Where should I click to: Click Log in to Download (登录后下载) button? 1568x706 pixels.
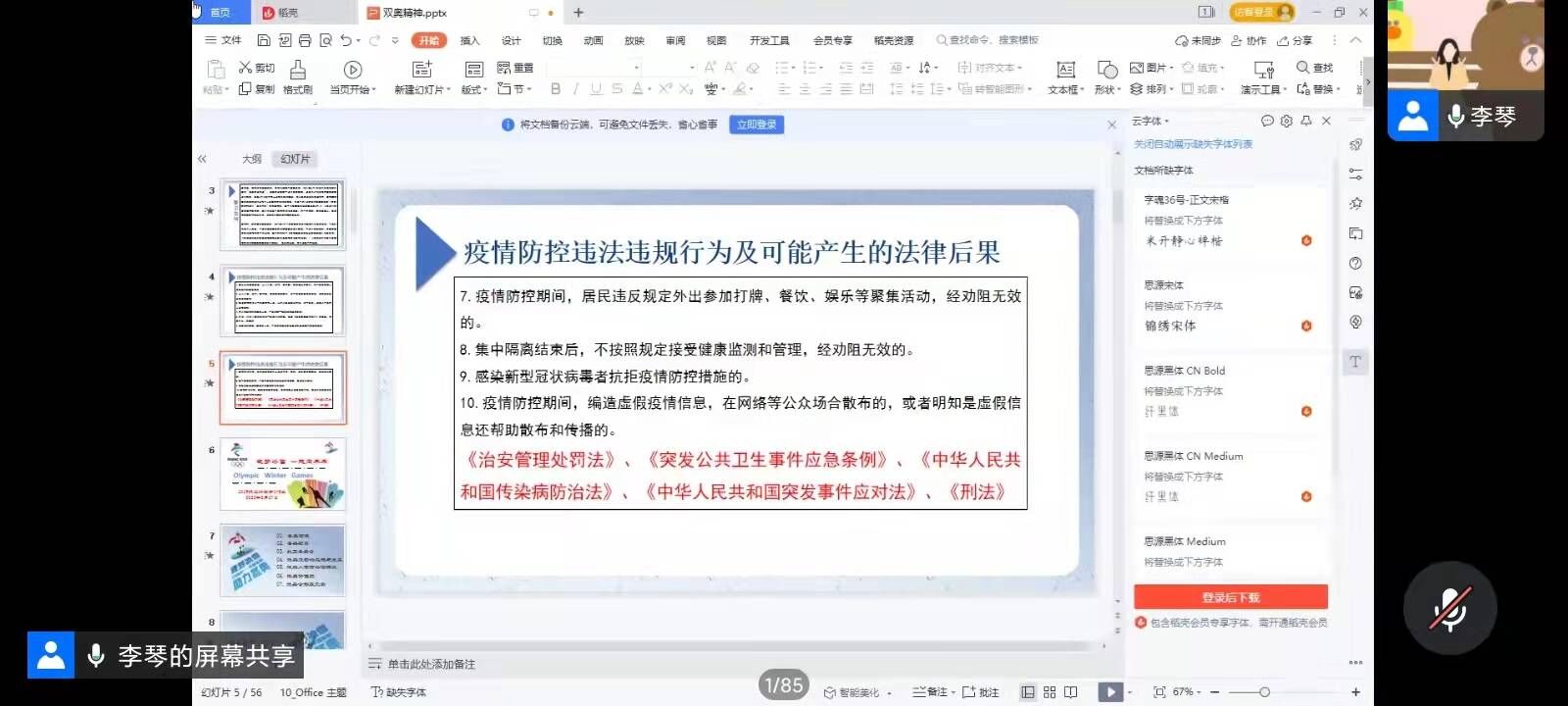coord(1231,597)
